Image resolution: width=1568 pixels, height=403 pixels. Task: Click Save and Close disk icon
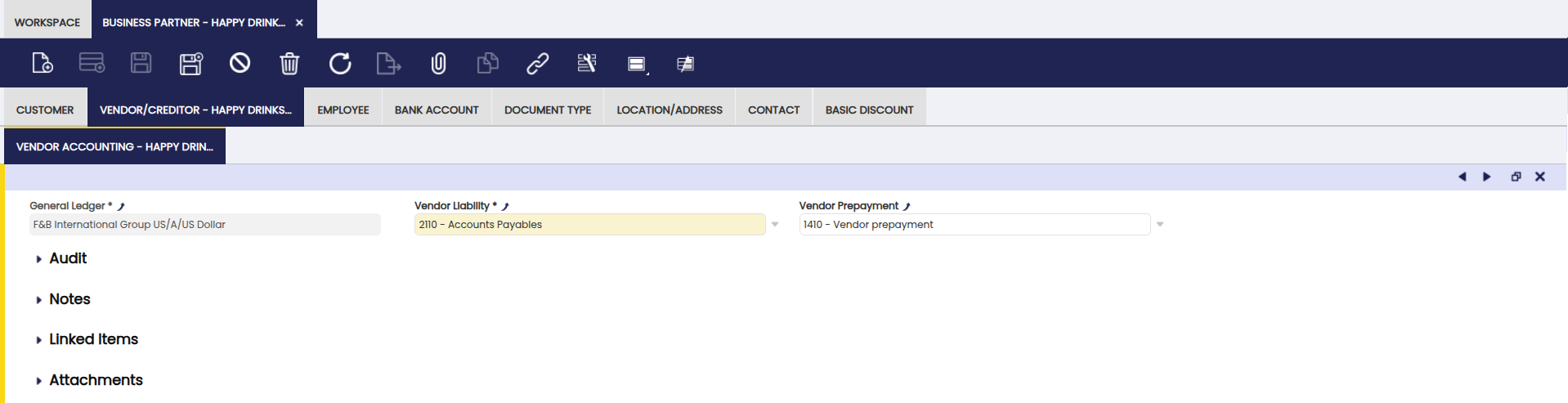click(190, 63)
